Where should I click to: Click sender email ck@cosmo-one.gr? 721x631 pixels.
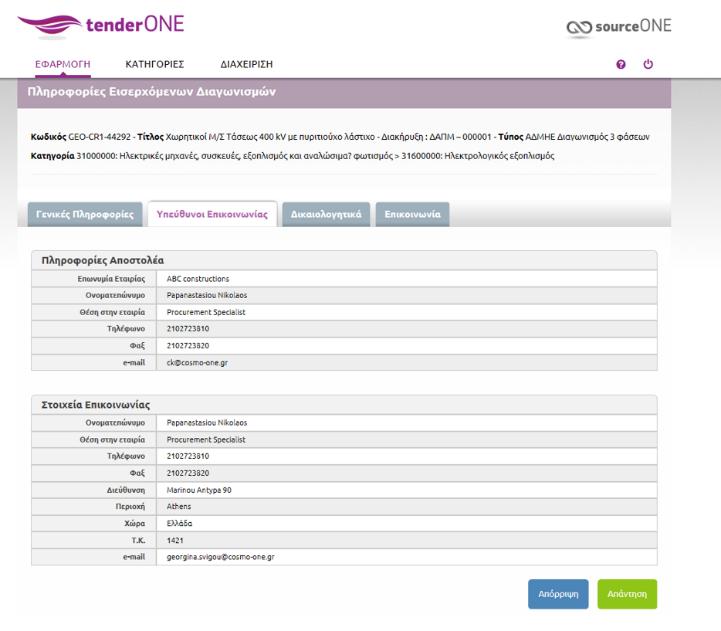click(x=197, y=362)
